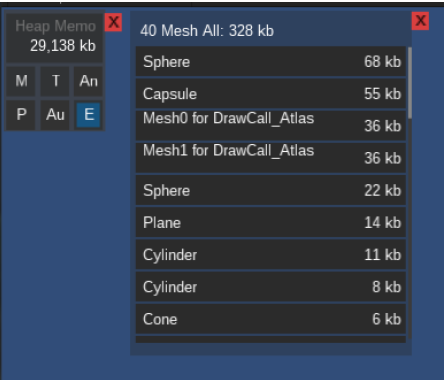Toggle the An animation category button
This screenshot has width=444, height=381.
tap(88, 81)
